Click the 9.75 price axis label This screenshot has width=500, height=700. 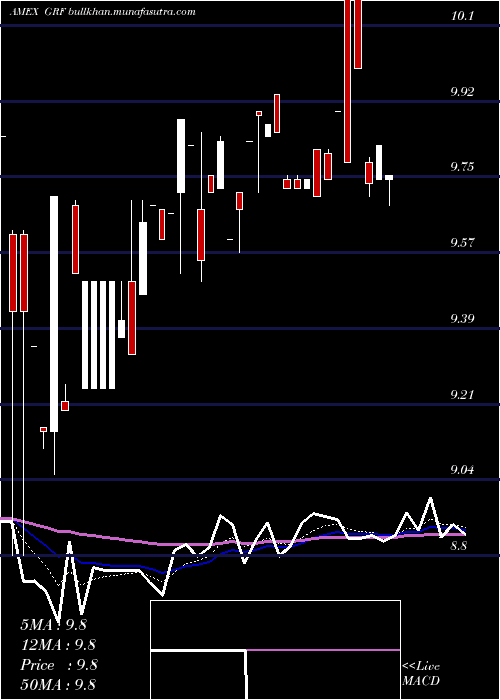pos(462,167)
